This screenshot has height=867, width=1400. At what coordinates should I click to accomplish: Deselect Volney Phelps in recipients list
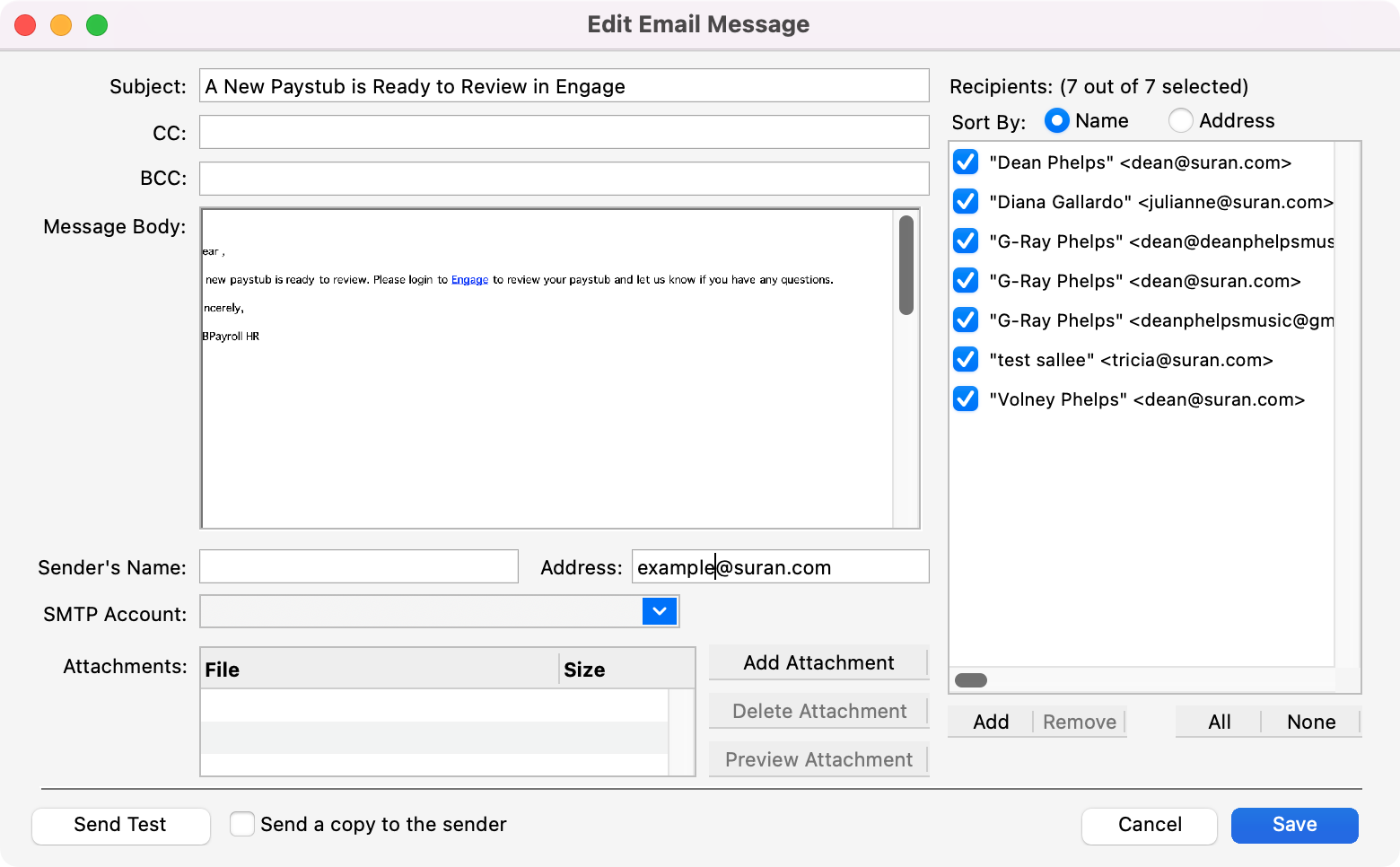click(966, 398)
